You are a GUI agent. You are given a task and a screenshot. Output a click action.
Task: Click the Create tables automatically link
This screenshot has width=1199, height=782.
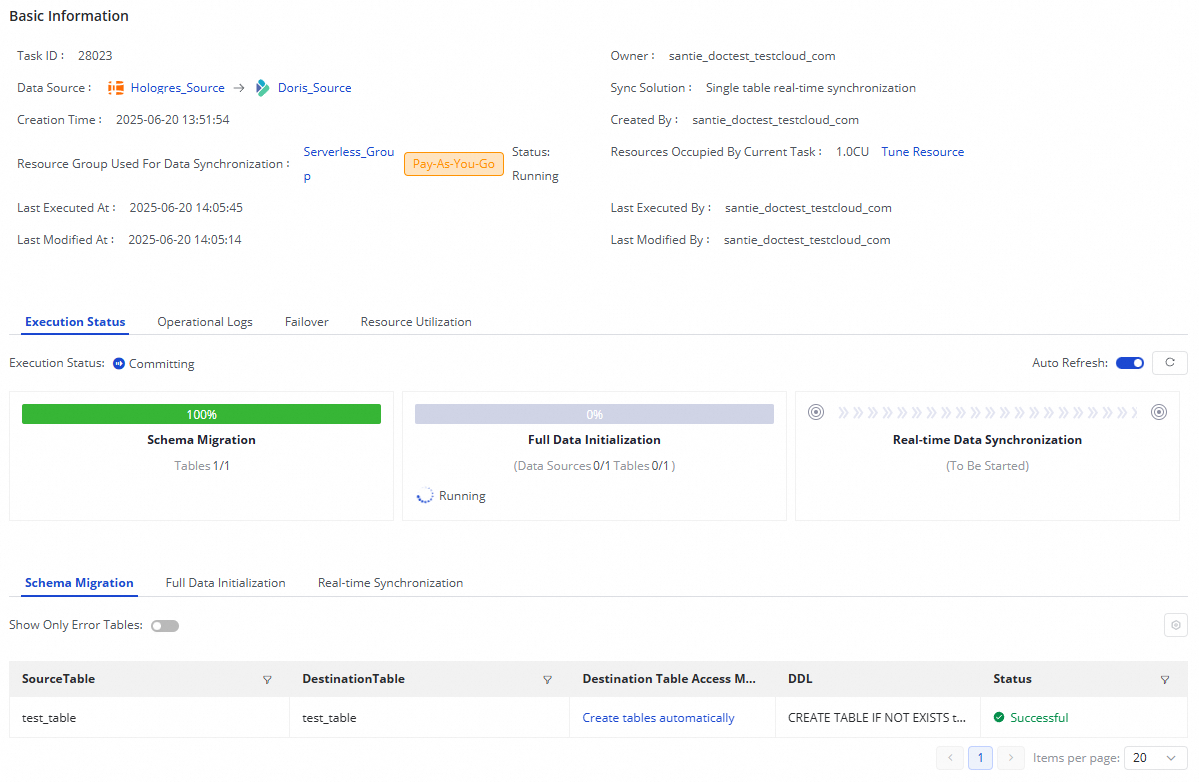click(x=658, y=718)
